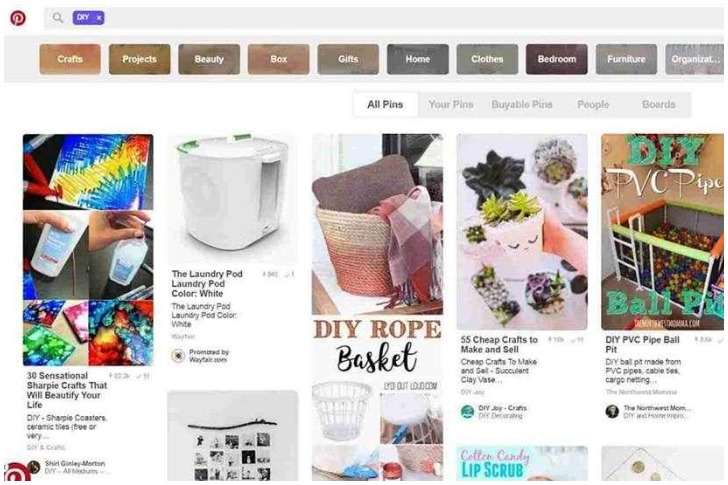This screenshot has height=485, width=728.
Task: Open the 55 Cheap Crafts pin title
Action: [499, 344]
